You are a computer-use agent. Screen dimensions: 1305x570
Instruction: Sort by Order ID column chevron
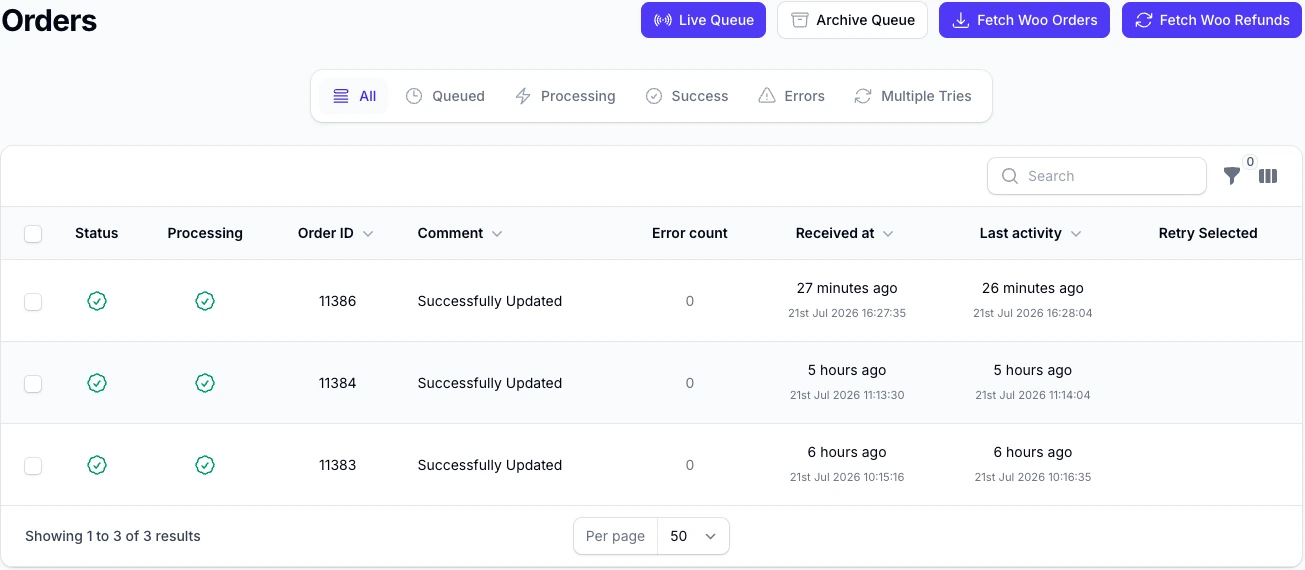[x=368, y=234]
